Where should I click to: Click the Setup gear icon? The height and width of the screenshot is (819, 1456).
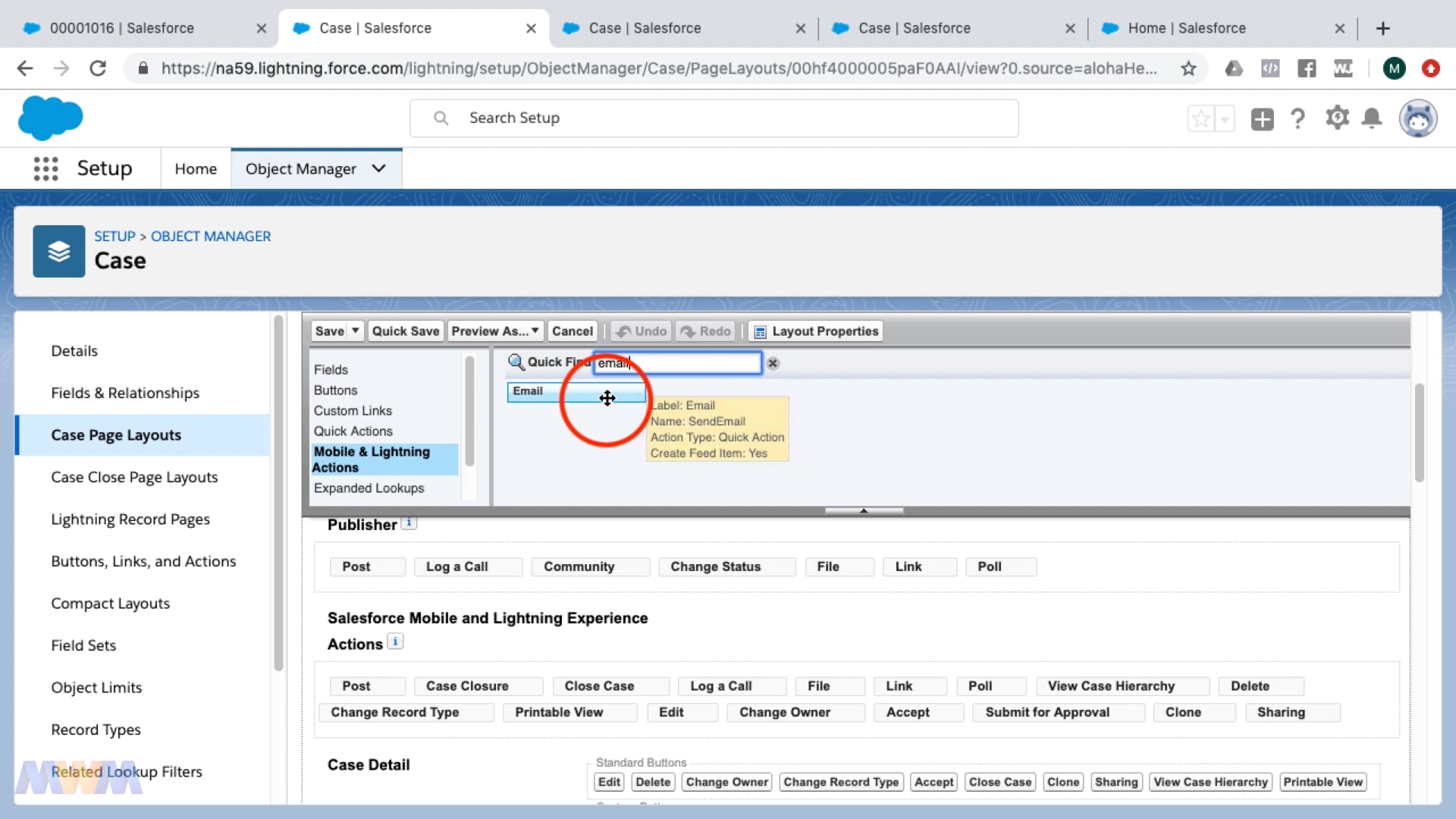1337,118
